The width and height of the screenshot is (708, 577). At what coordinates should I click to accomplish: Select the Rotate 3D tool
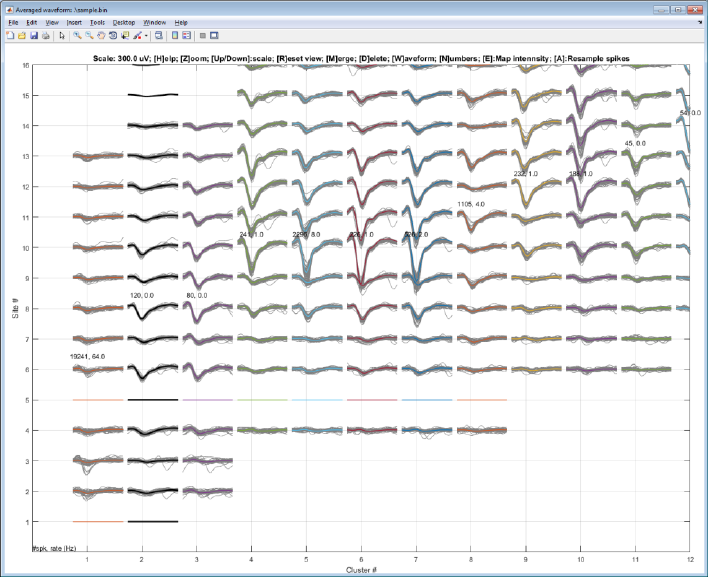click(113, 35)
